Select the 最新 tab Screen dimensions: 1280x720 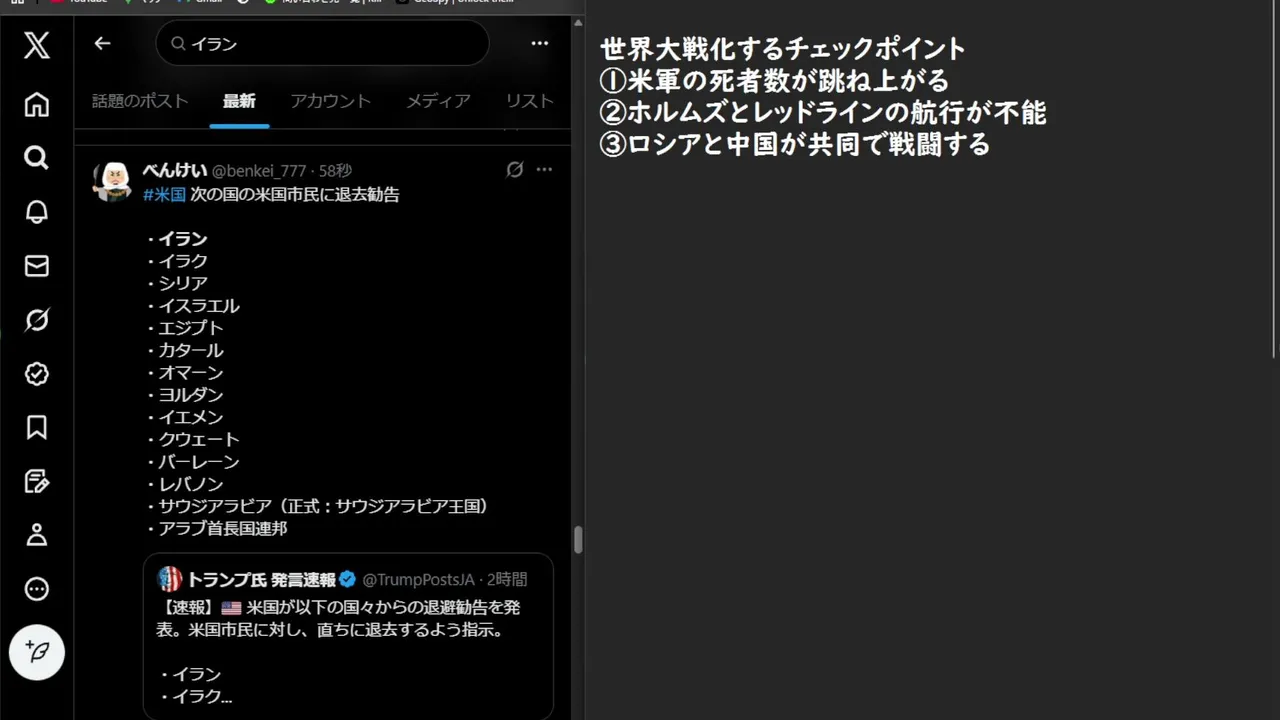(x=239, y=101)
